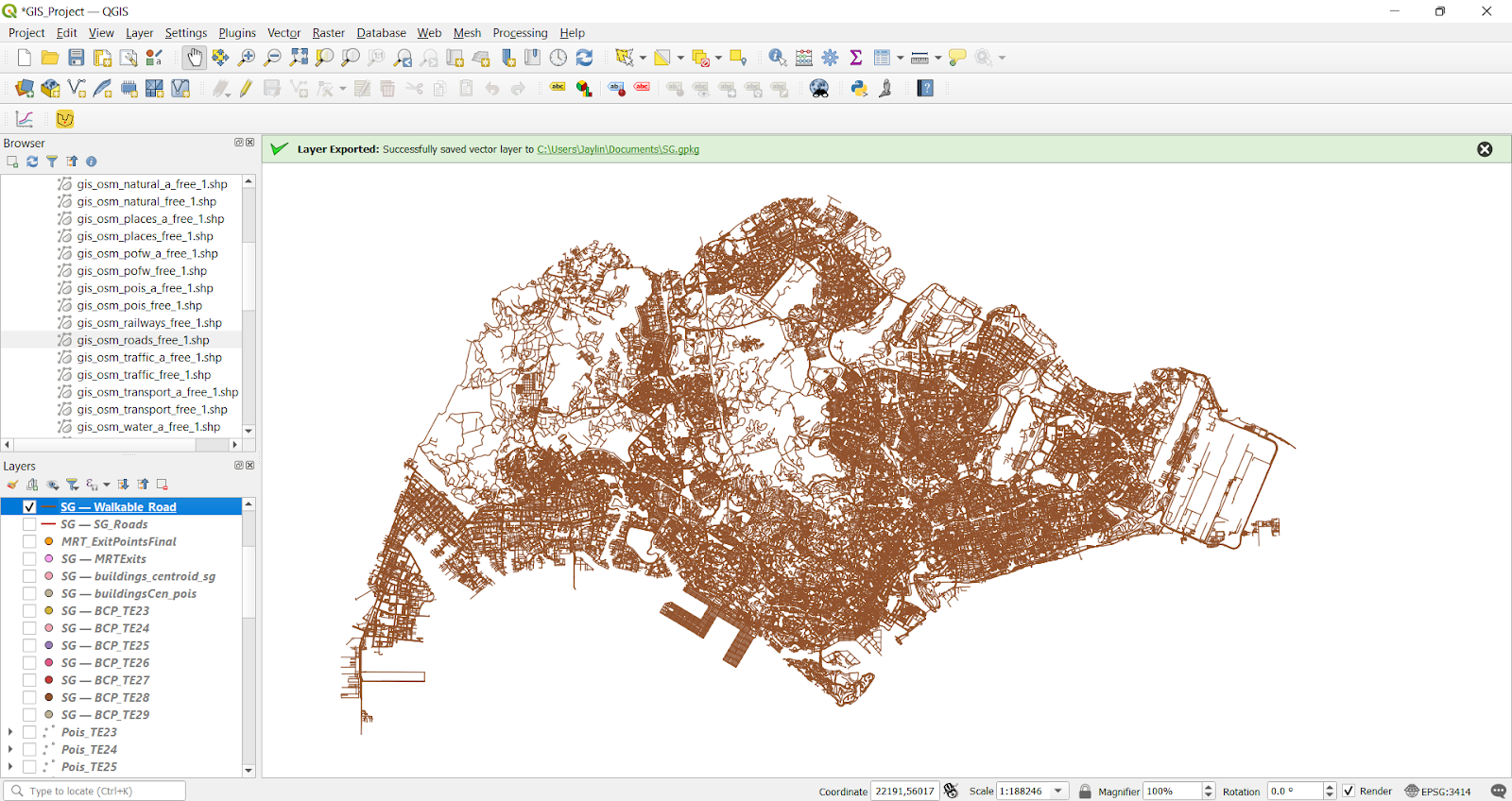Toggle the Render checkbox in status bar
The width and height of the screenshot is (1512, 801).
(1349, 792)
